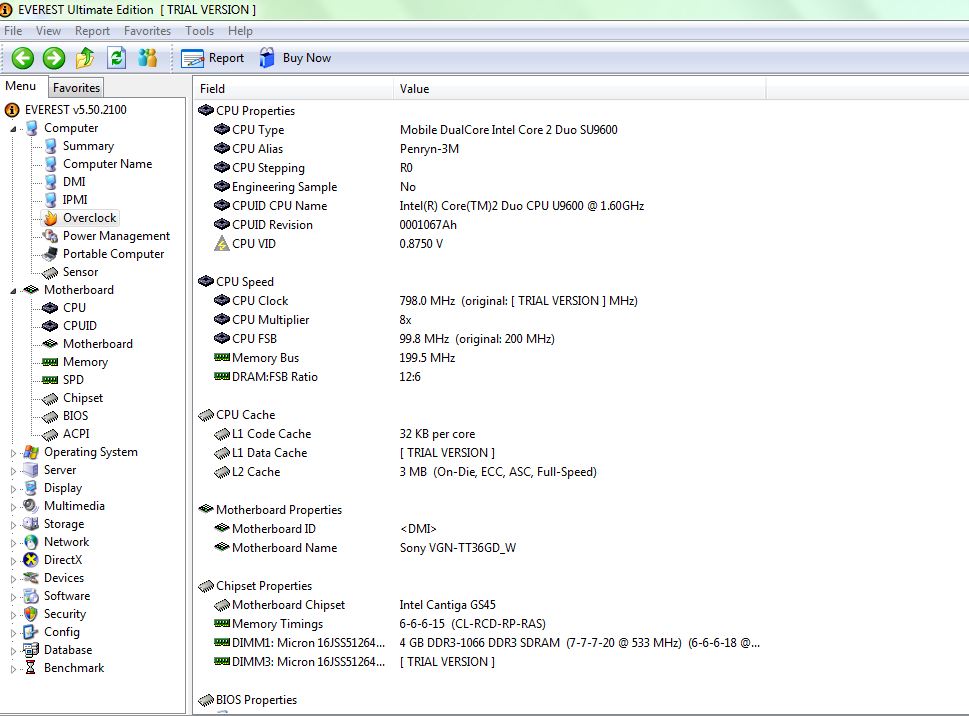This screenshot has height=716, width=969.
Task: Select the Summary page icon
Action: point(51,146)
